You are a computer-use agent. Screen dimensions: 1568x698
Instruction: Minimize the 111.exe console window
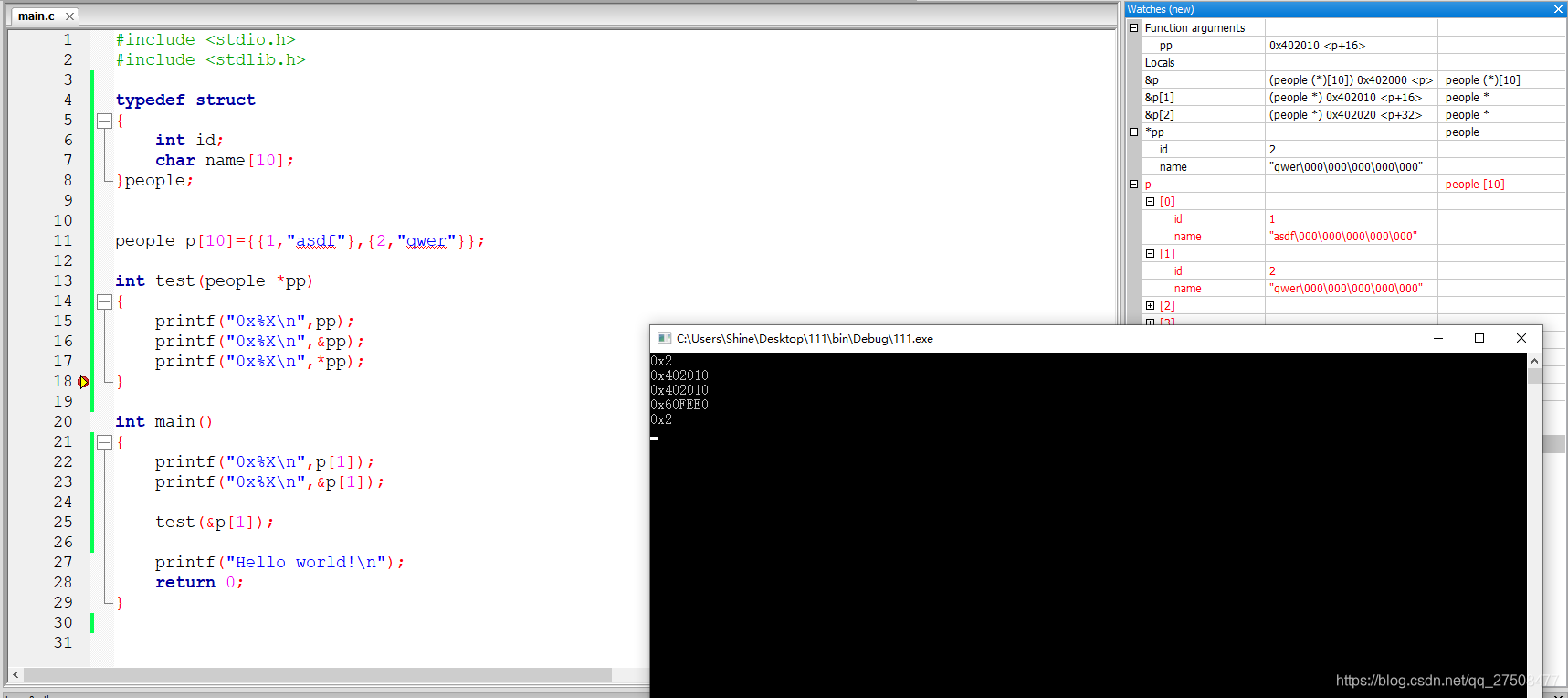(x=1438, y=338)
